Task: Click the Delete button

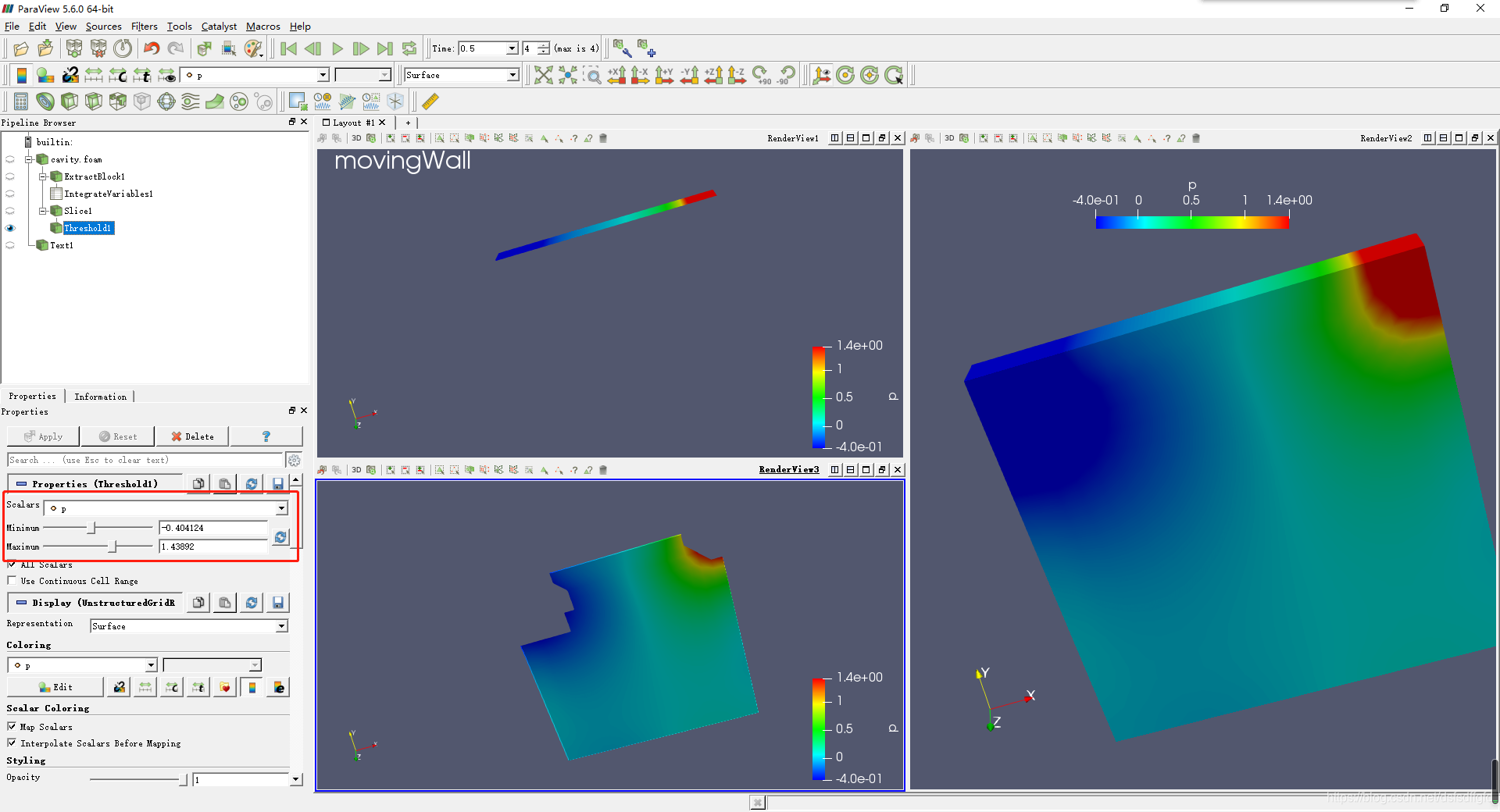Action: (192, 436)
